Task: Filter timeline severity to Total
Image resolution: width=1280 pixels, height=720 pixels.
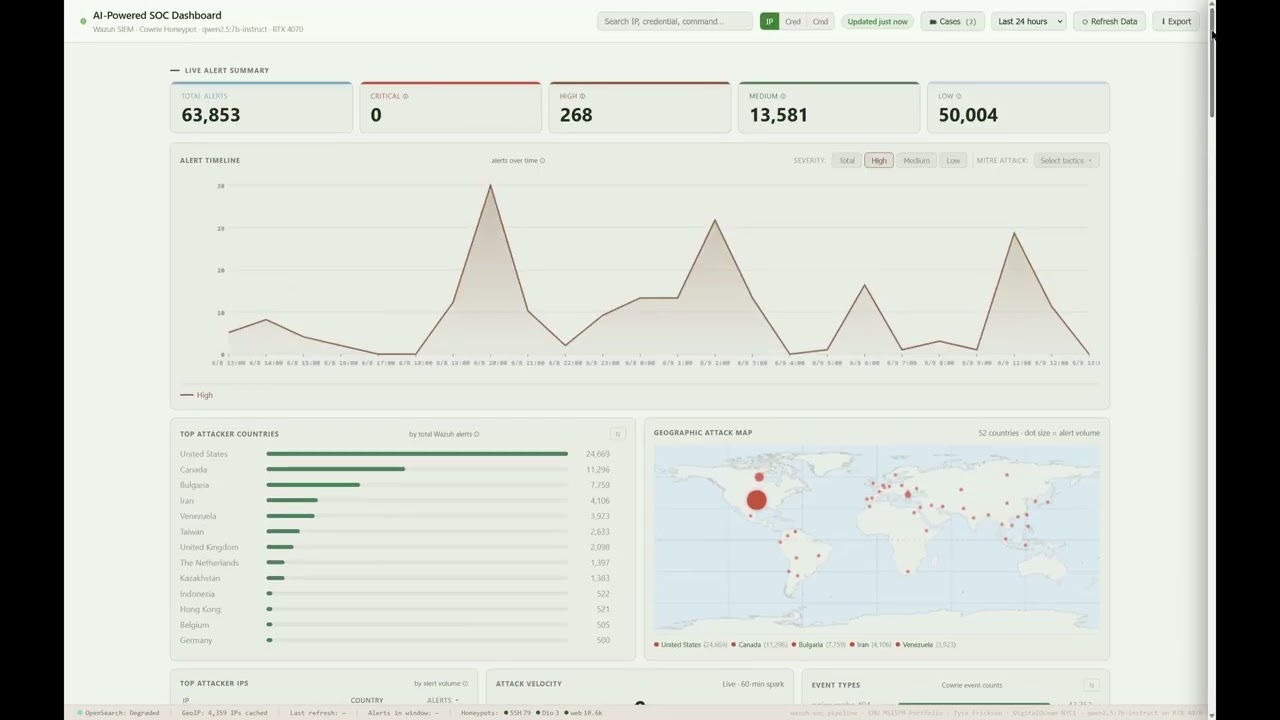Action: click(846, 160)
